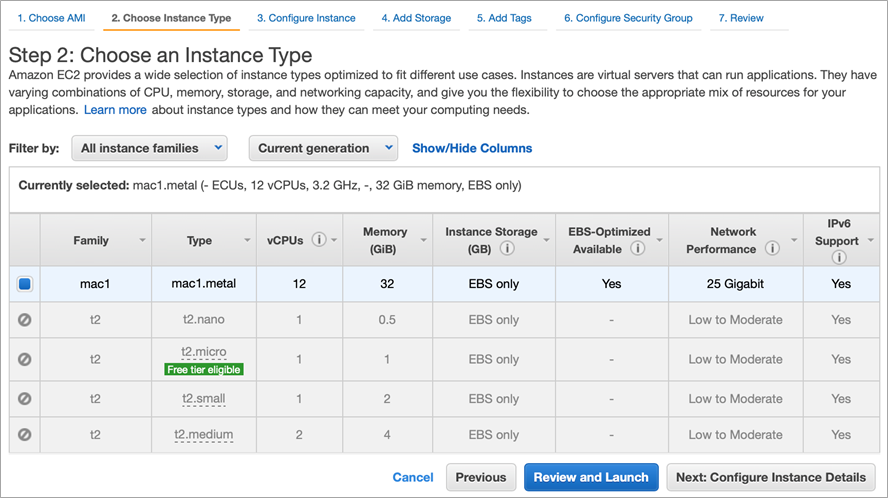The width and height of the screenshot is (888, 498).
Task: Open the 6. Configure Security Group step
Action: [x=627, y=18]
